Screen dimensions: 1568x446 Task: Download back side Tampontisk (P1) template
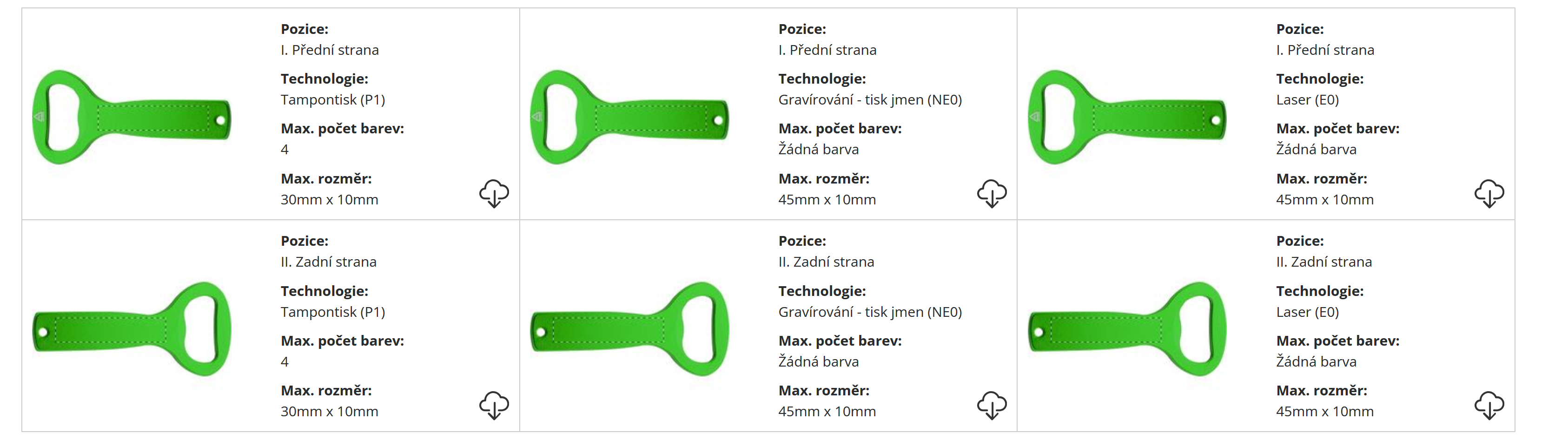pos(494,405)
